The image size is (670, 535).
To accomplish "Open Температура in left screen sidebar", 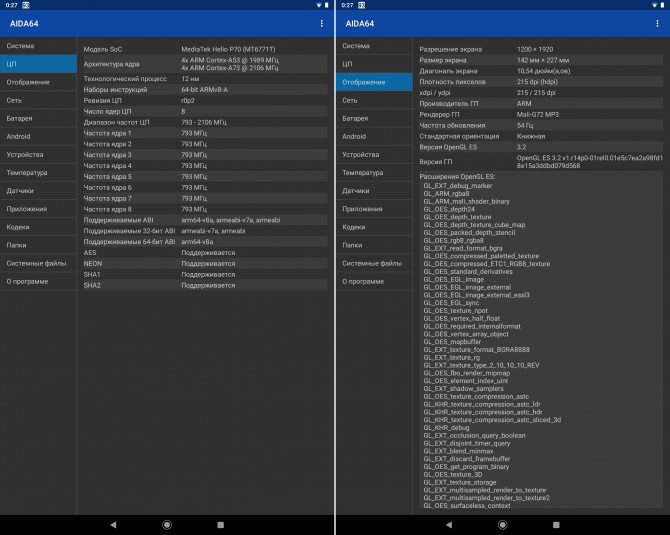I will click(x=38, y=173).
